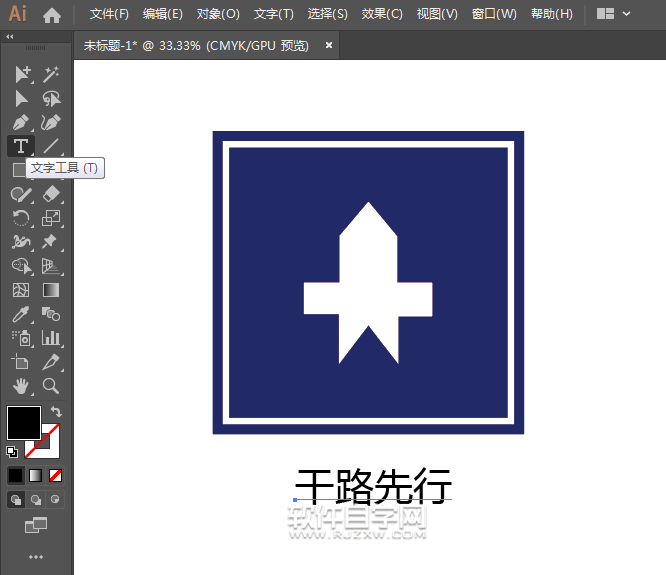Enable Draw Inside mode
Image resolution: width=666 pixels, height=575 pixels.
(55, 500)
